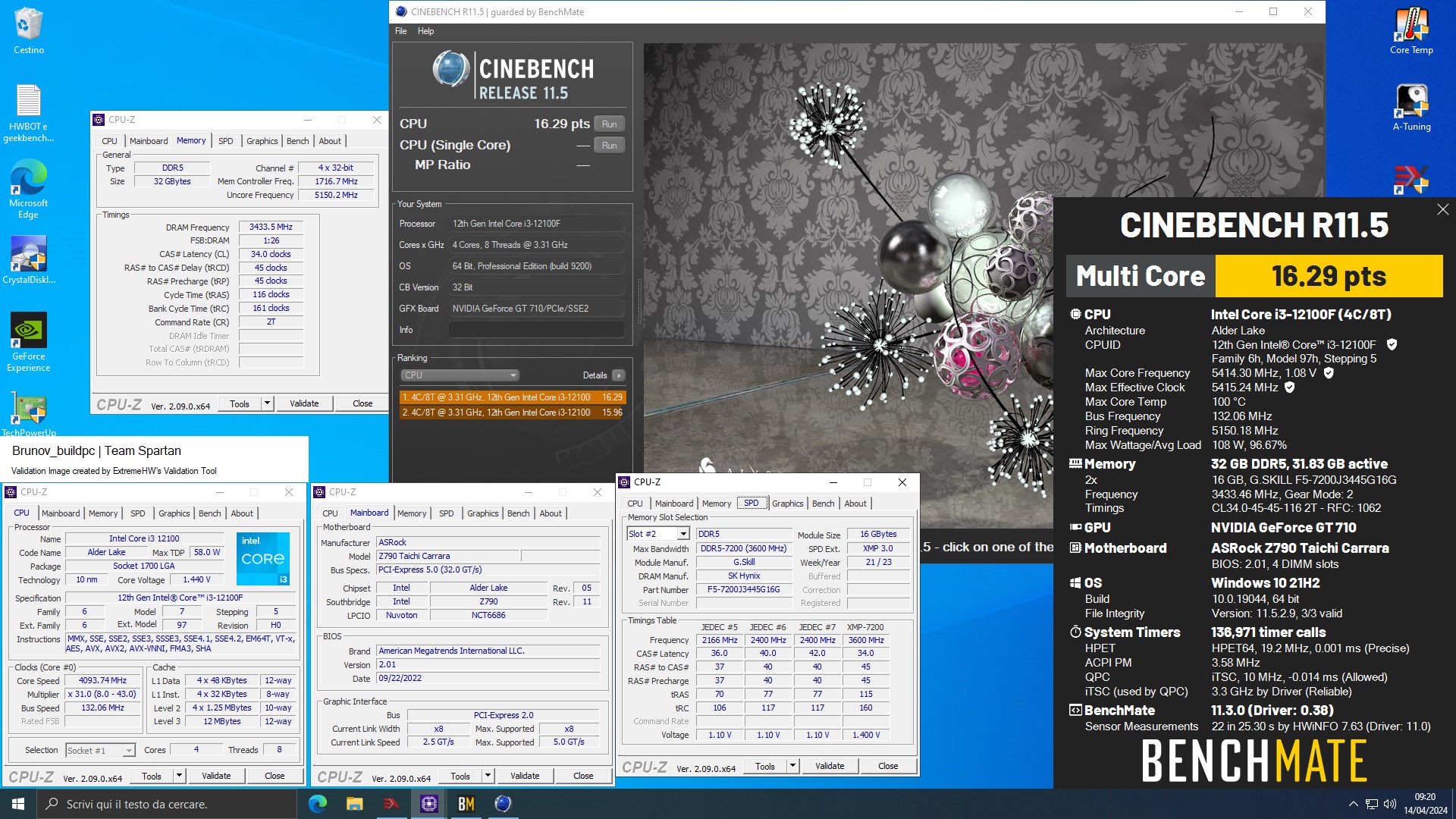Image resolution: width=1456 pixels, height=819 pixels.
Task: Click Validate in the CPU-Z CPU window
Action: click(x=216, y=776)
